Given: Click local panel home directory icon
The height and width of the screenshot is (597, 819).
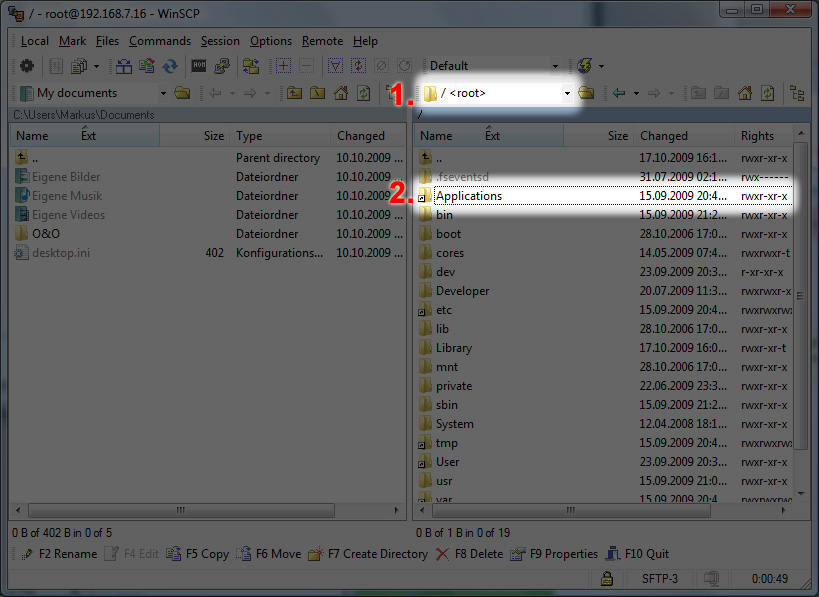Looking at the screenshot, I should point(341,93).
